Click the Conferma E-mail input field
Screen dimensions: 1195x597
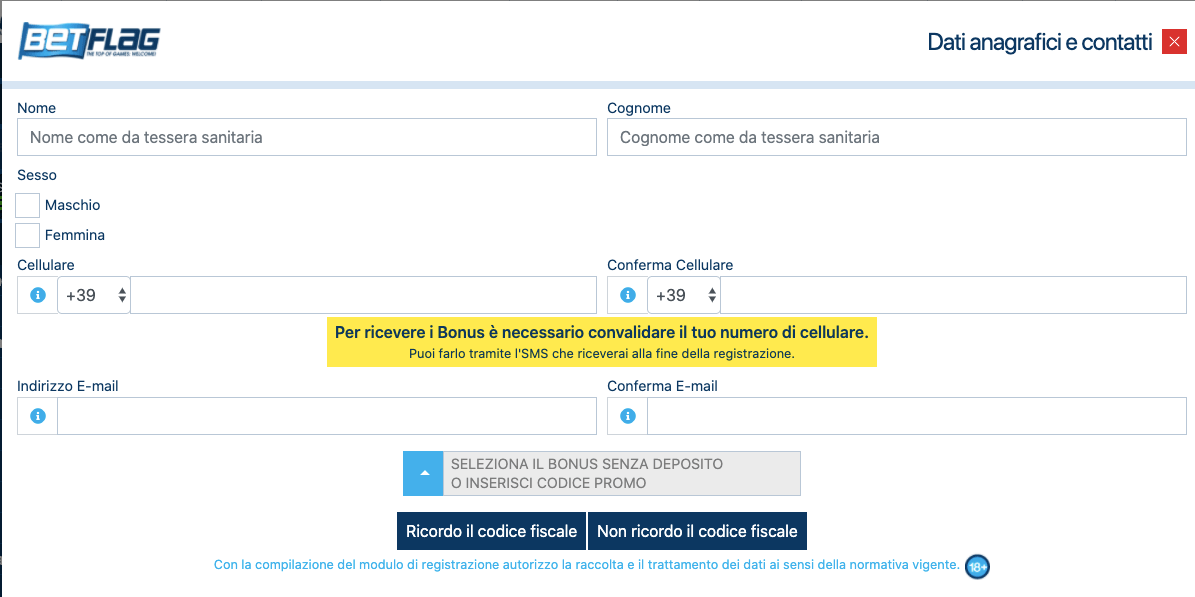pos(917,416)
